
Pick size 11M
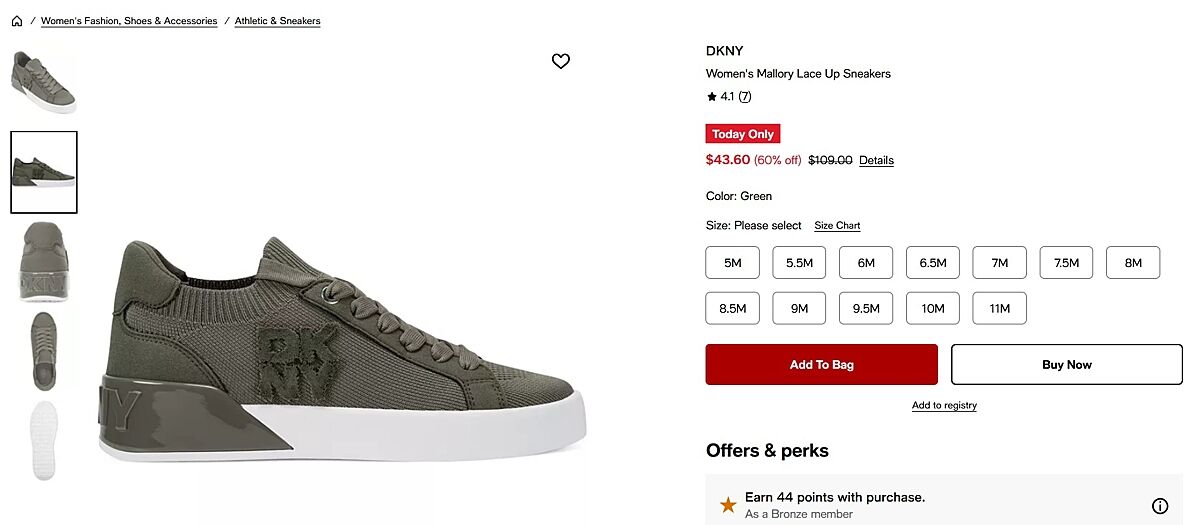[x=999, y=309]
